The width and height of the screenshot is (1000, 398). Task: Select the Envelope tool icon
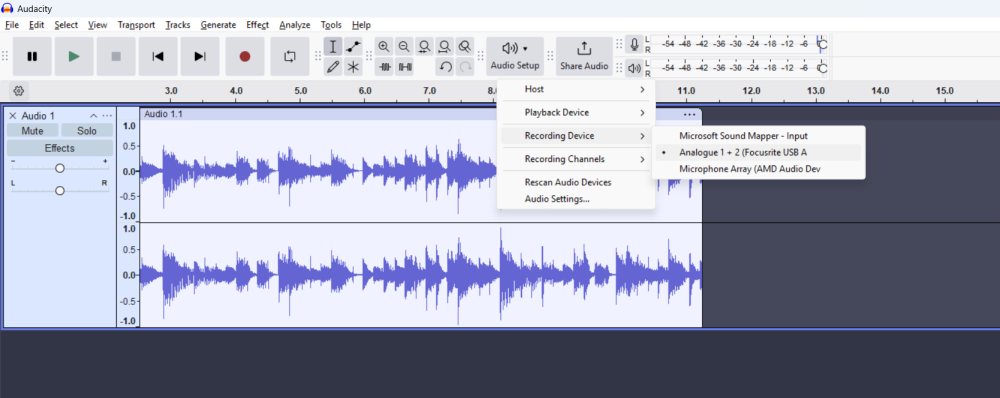click(x=353, y=47)
